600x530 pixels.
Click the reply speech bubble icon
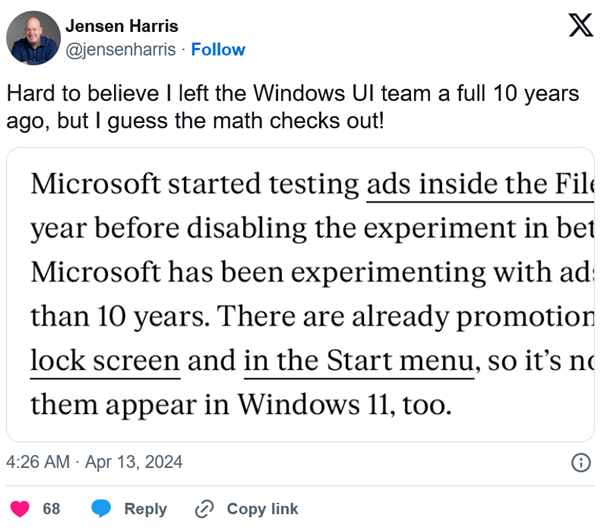pos(102,509)
